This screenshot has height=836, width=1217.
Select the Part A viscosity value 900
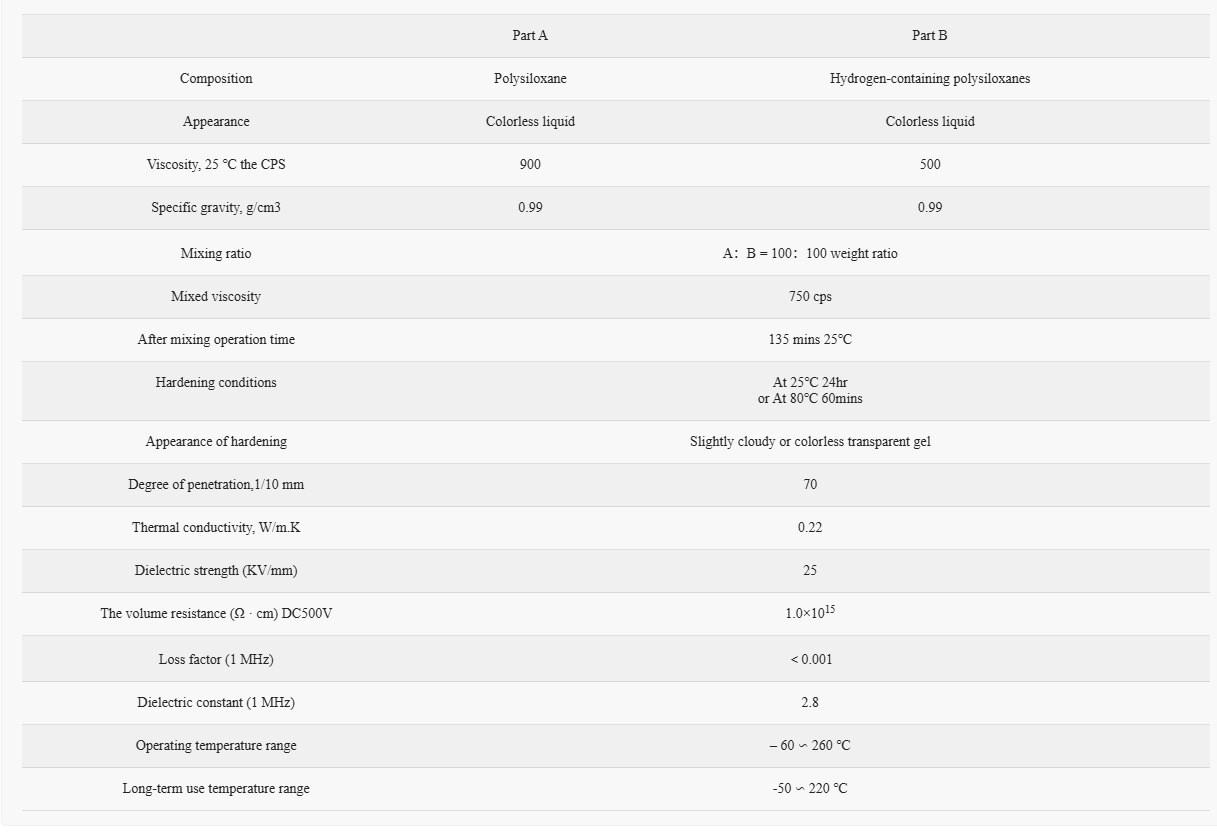coord(530,164)
